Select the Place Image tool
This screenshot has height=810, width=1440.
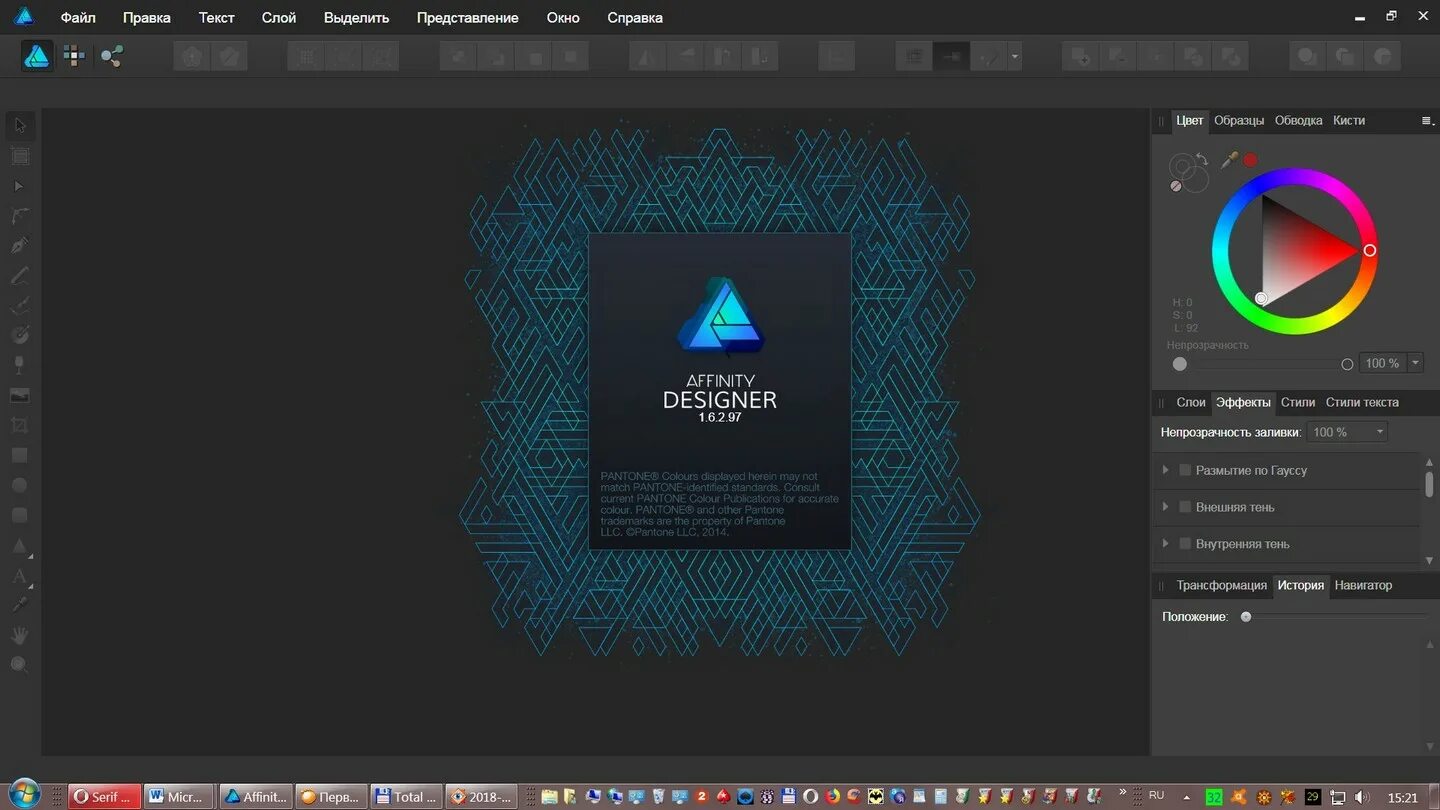pyautogui.click(x=19, y=395)
